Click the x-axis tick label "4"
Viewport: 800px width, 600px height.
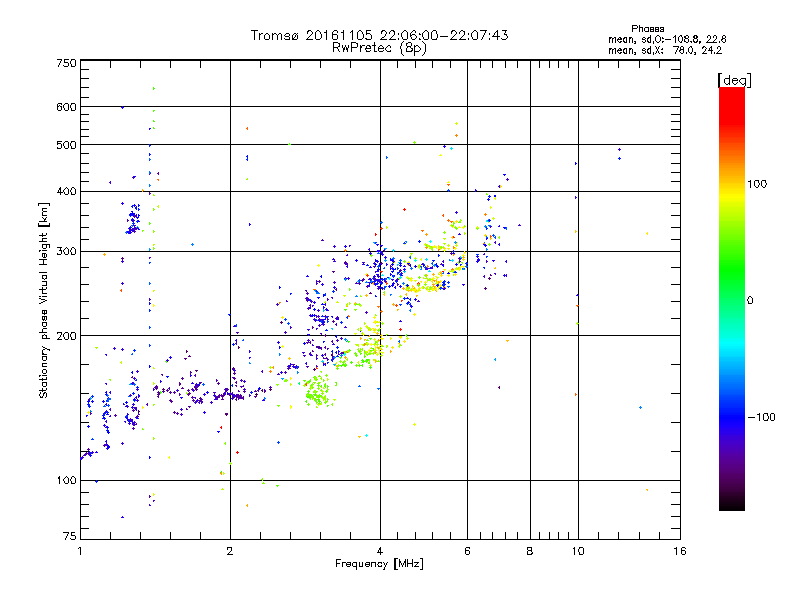380,551
